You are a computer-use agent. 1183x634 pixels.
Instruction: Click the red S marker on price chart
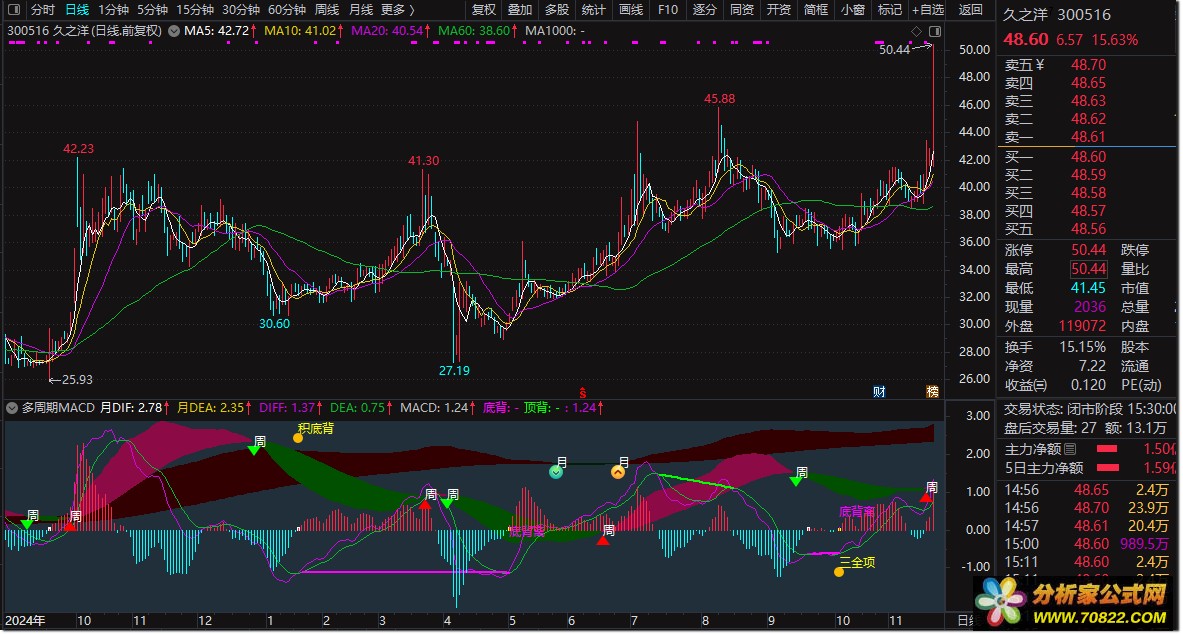(582, 391)
